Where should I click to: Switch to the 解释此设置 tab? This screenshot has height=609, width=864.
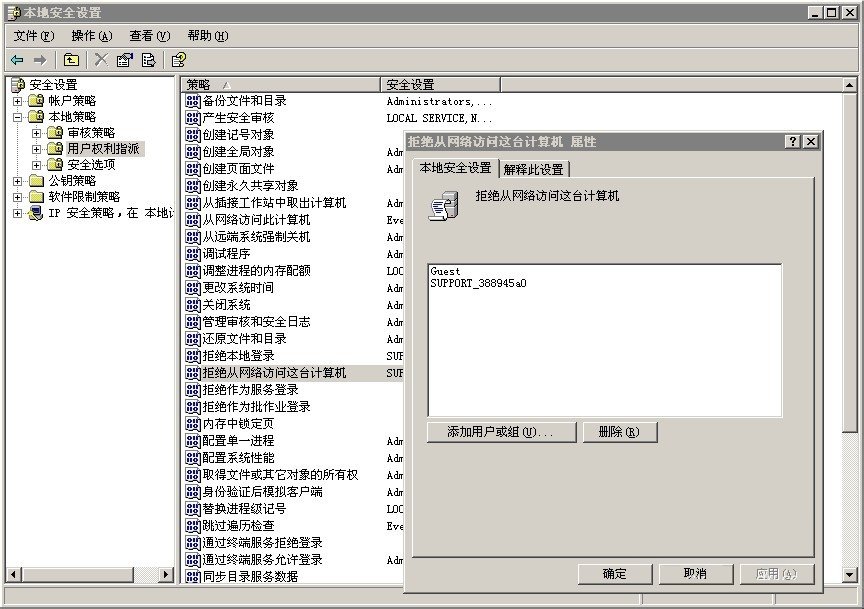pyautogui.click(x=533, y=169)
